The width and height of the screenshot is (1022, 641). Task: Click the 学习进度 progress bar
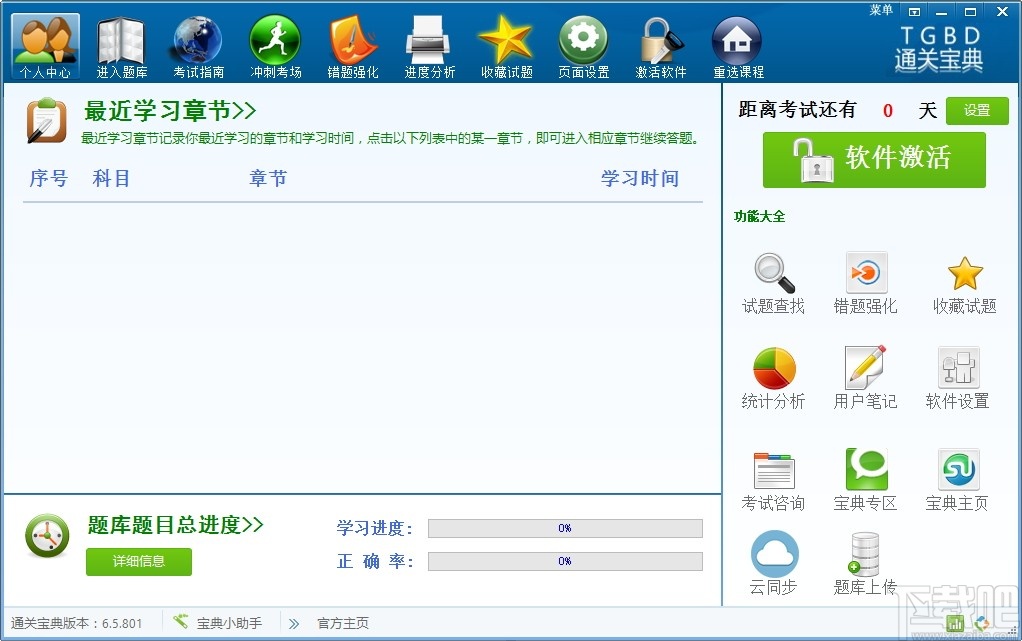565,528
